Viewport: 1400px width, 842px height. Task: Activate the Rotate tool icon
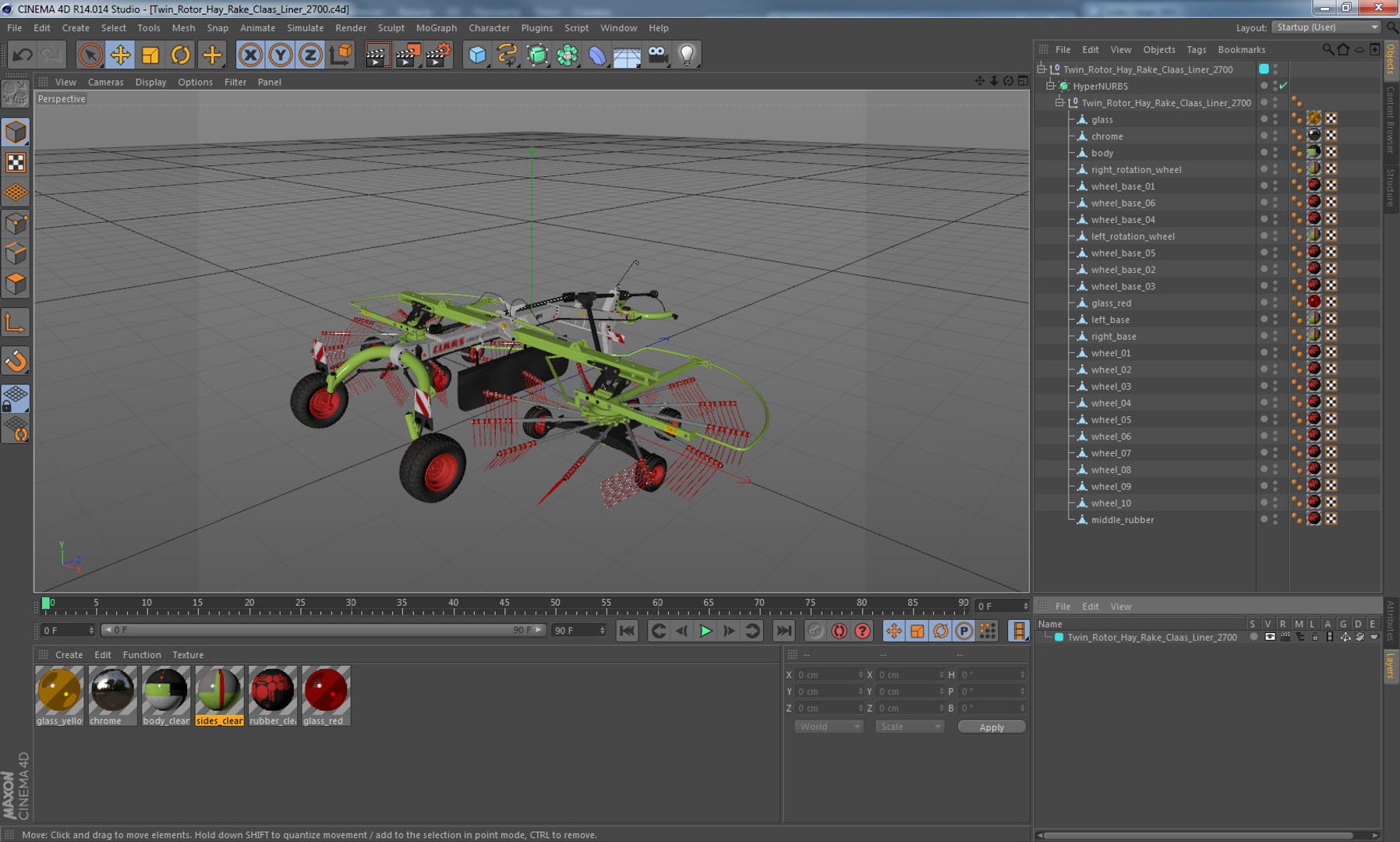[x=181, y=55]
